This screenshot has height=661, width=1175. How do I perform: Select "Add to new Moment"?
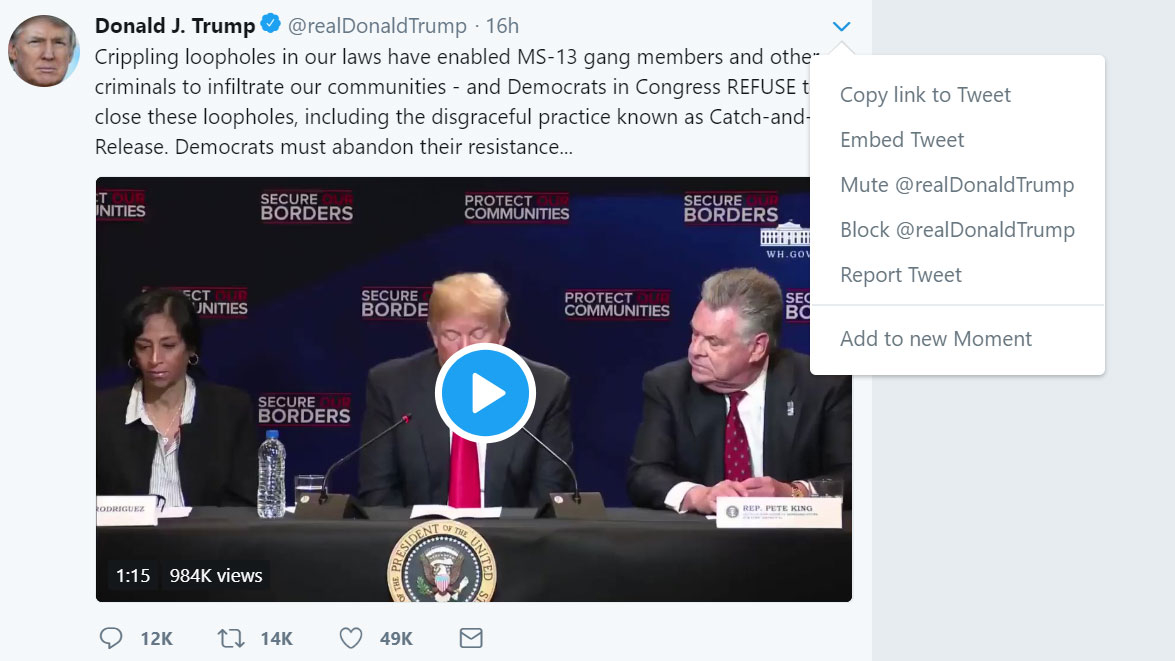click(936, 339)
